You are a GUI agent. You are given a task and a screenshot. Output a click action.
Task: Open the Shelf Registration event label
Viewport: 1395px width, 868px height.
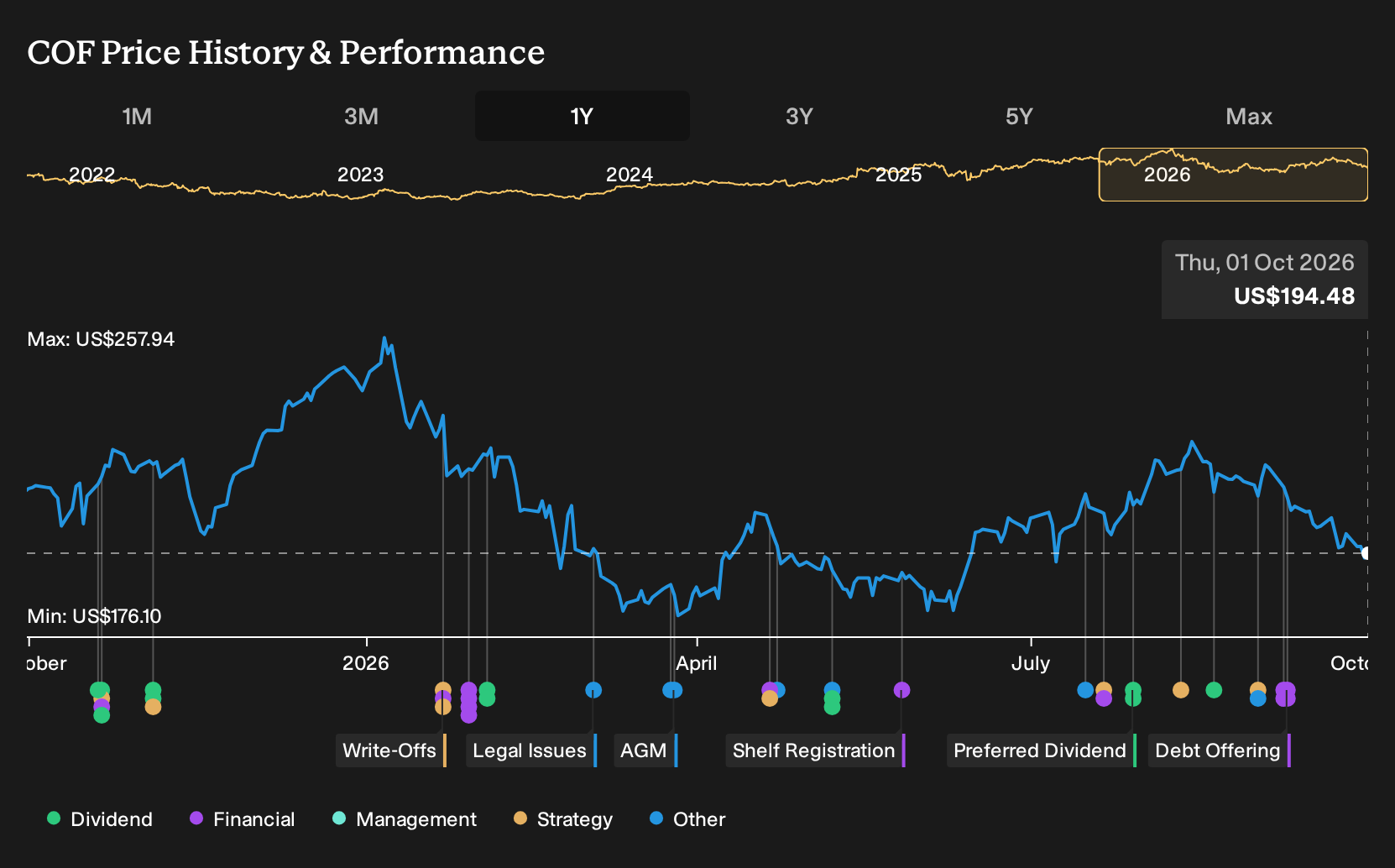click(816, 750)
